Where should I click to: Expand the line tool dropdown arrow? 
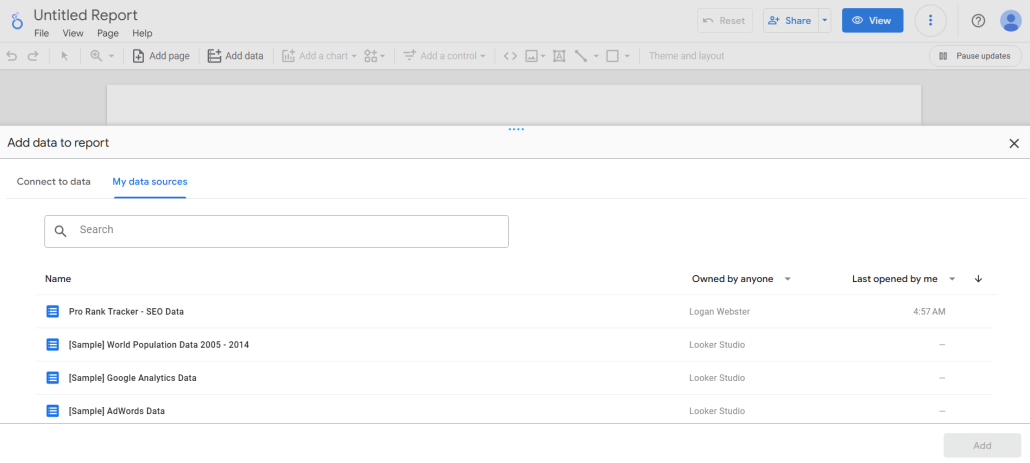596,56
